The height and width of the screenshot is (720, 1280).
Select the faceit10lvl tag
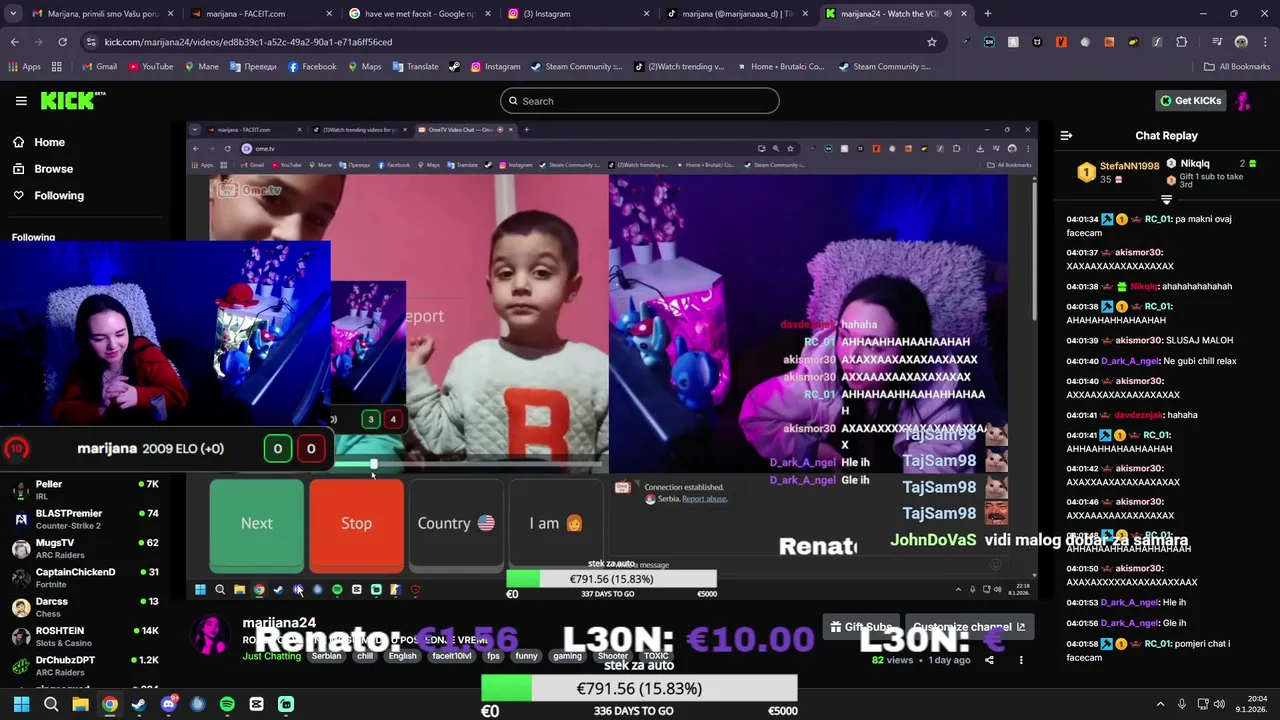pos(451,656)
